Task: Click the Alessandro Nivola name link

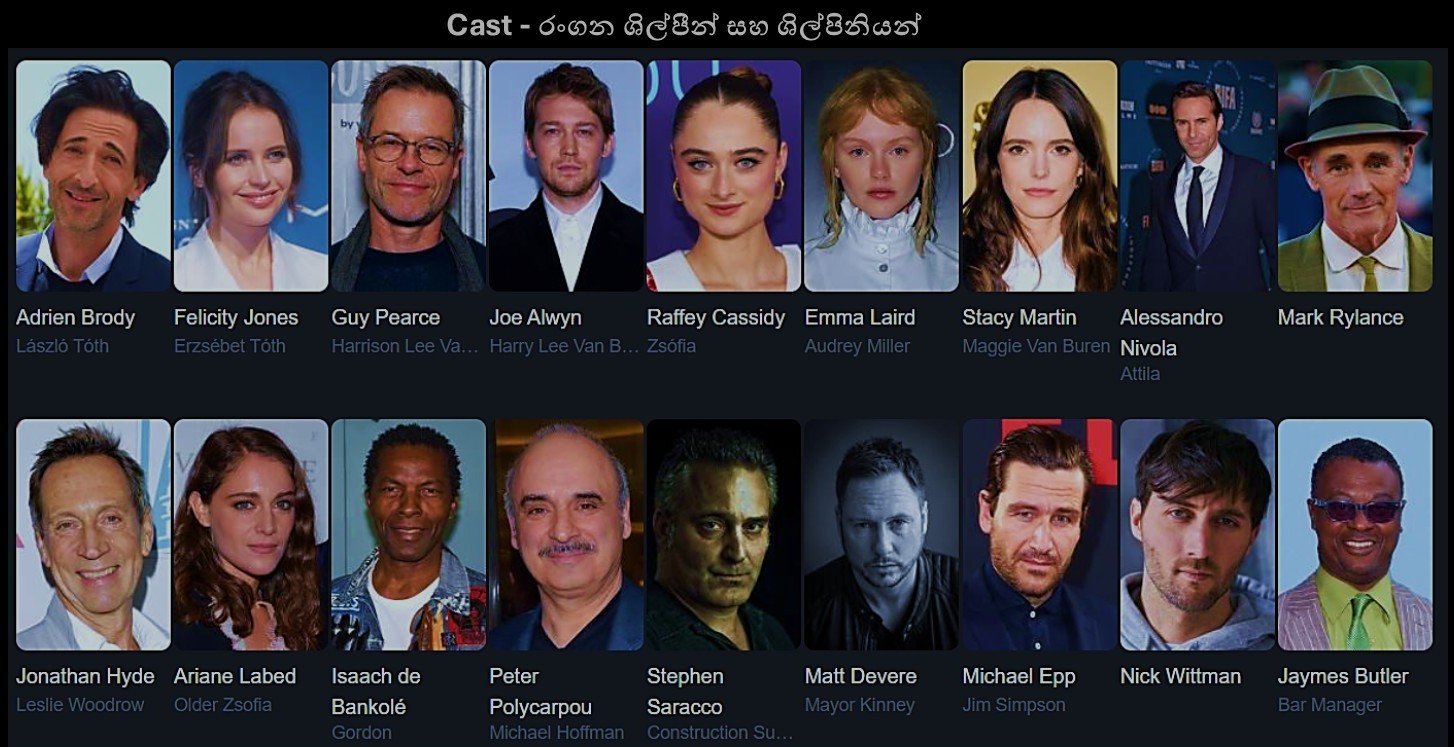Action: click(1171, 332)
